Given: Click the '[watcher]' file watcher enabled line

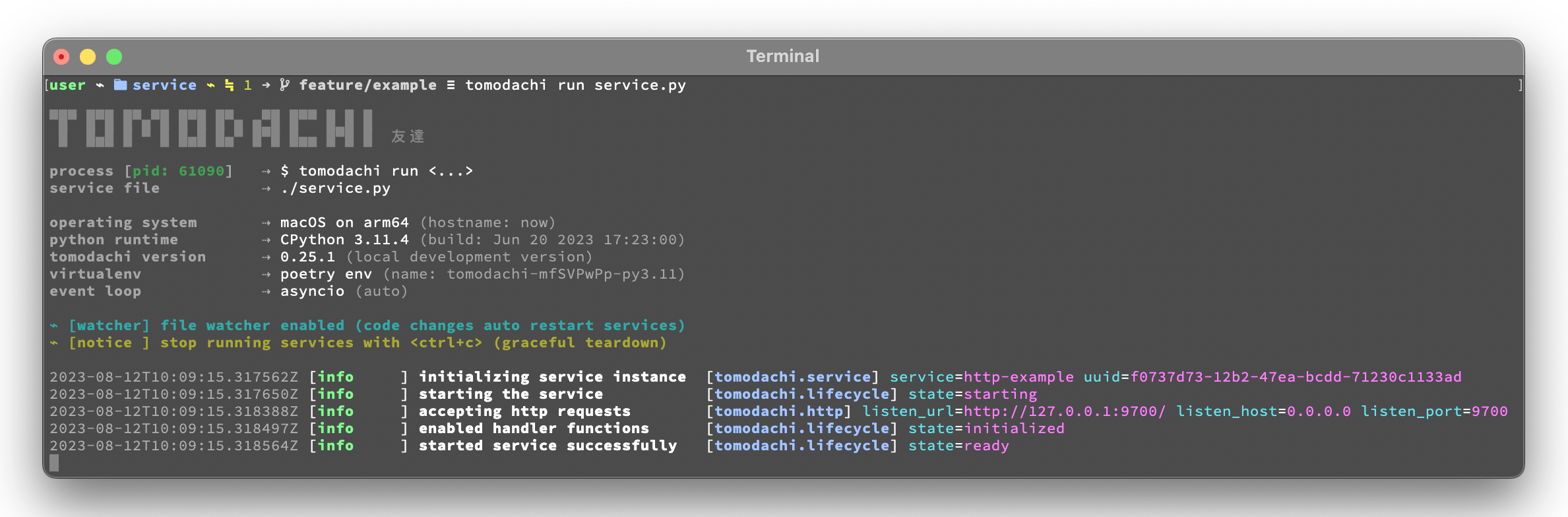Looking at the screenshot, I should pyautogui.click(x=368, y=326).
